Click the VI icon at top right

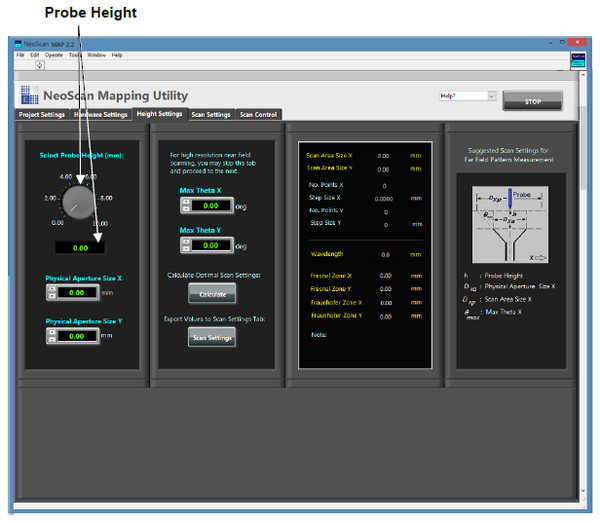click(x=578, y=59)
